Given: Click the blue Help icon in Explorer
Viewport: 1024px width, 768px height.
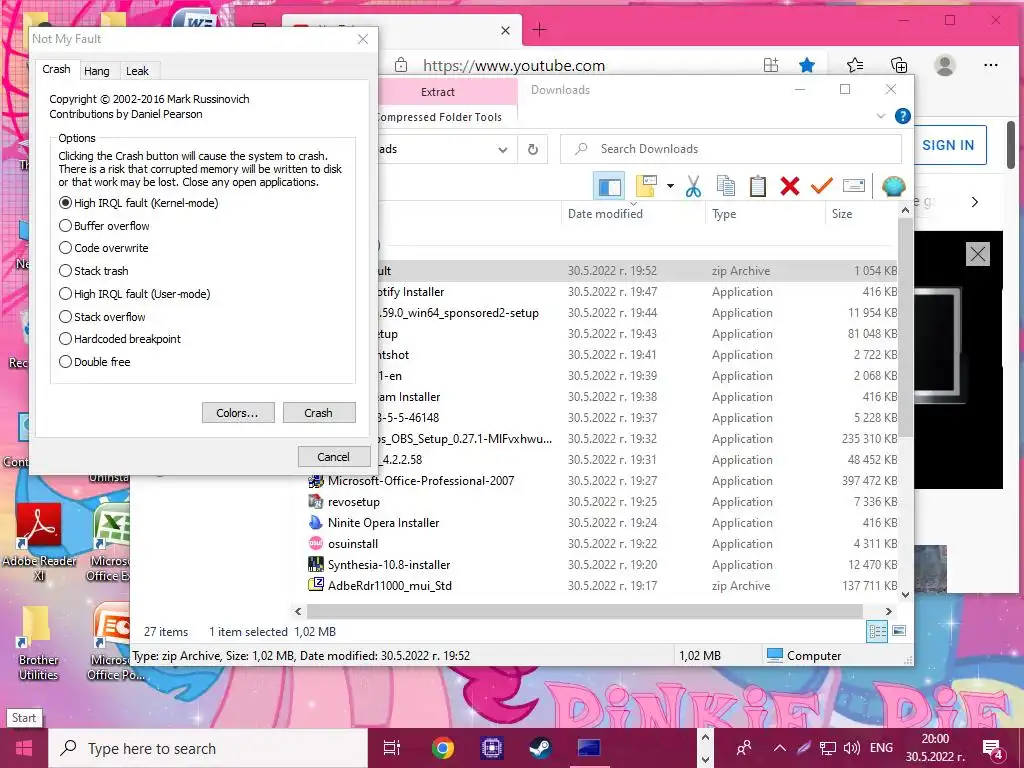Looking at the screenshot, I should (x=903, y=116).
